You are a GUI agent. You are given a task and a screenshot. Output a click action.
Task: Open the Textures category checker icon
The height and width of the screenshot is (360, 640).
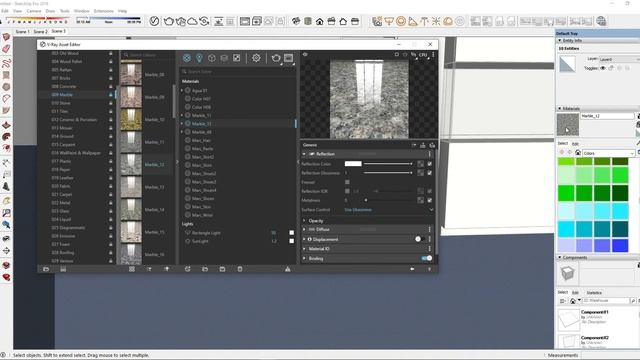[236, 58]
